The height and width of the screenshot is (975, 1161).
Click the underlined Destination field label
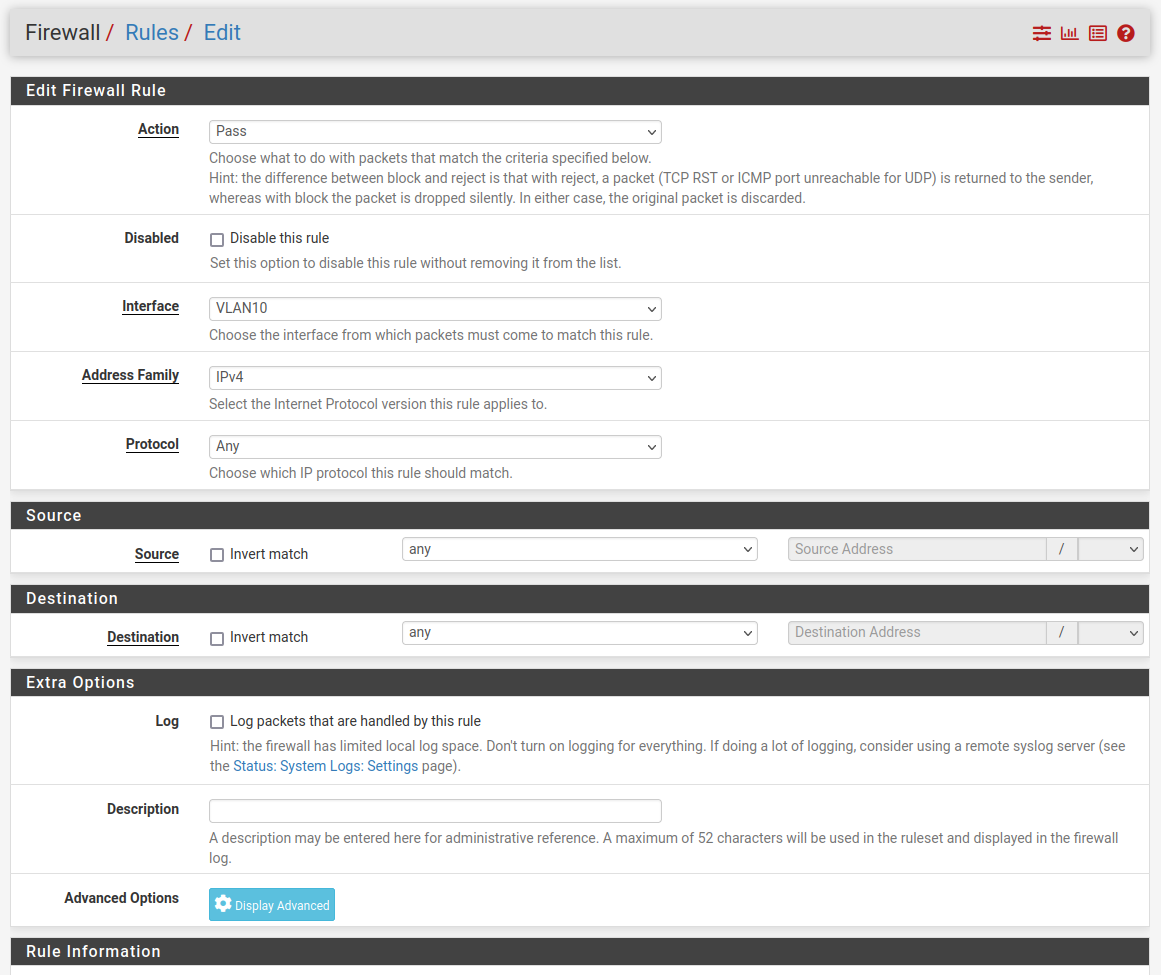(x=143, y=637)
